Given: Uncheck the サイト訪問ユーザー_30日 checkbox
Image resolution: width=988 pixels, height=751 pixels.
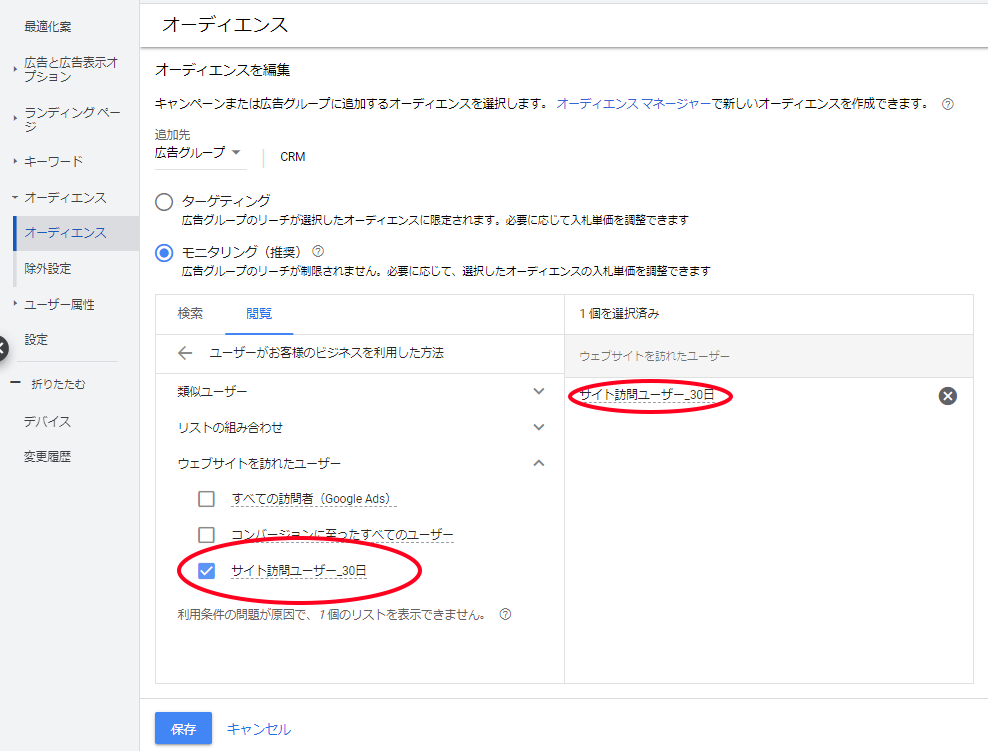Looking at the screenshot, I should [206, 571].
